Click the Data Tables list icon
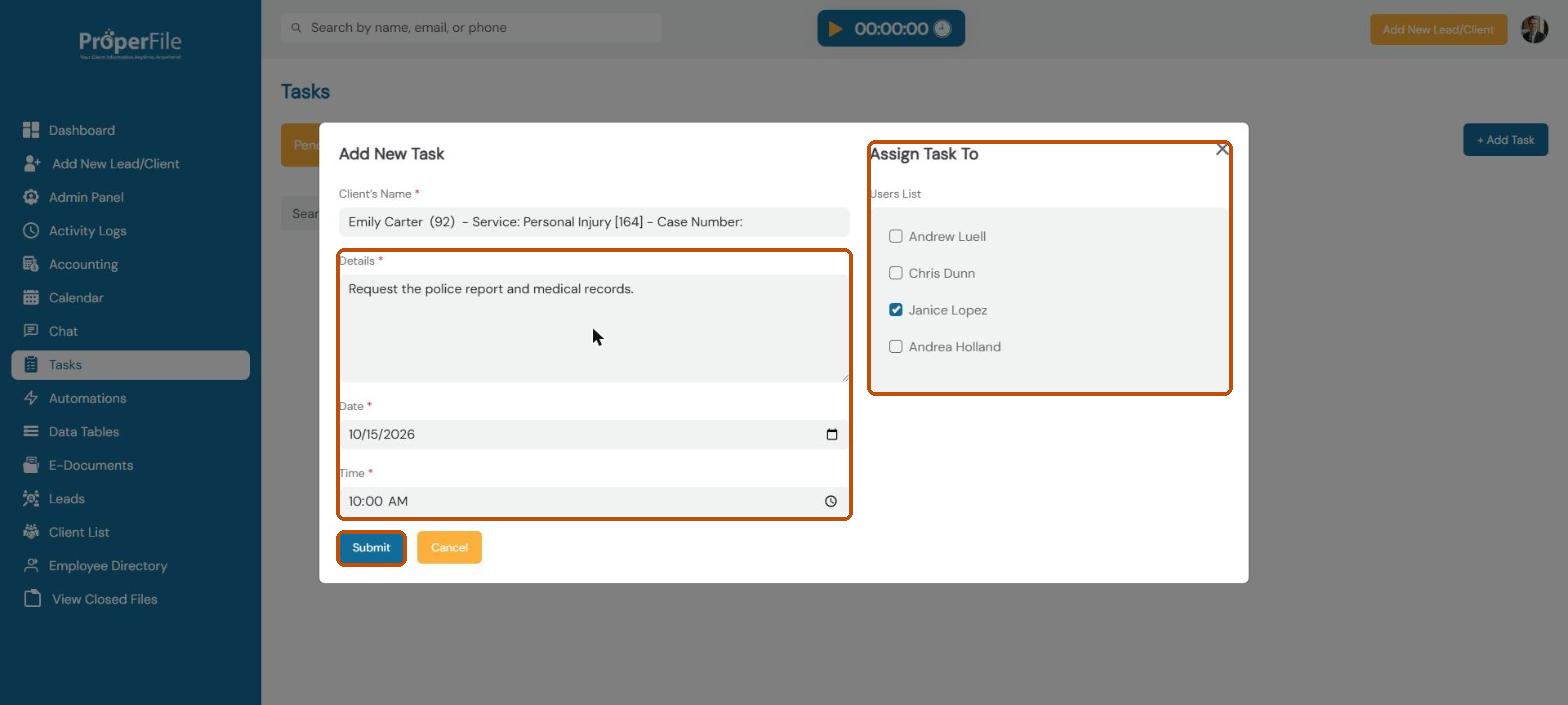The width and height of the screenshot is (1568, 705). pos(31,432)
